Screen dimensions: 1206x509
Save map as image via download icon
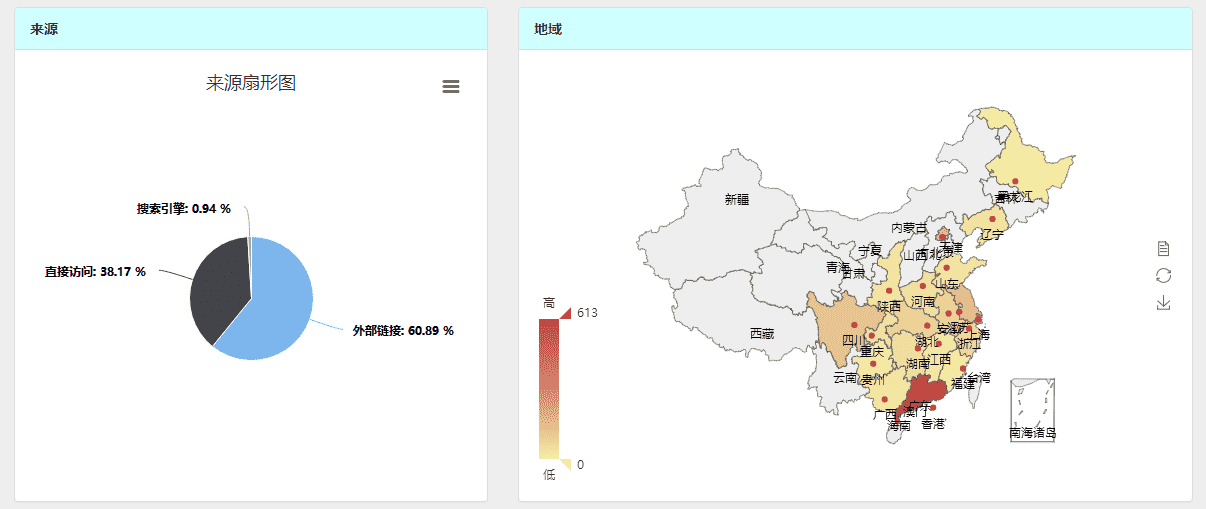pos(1163,303)
